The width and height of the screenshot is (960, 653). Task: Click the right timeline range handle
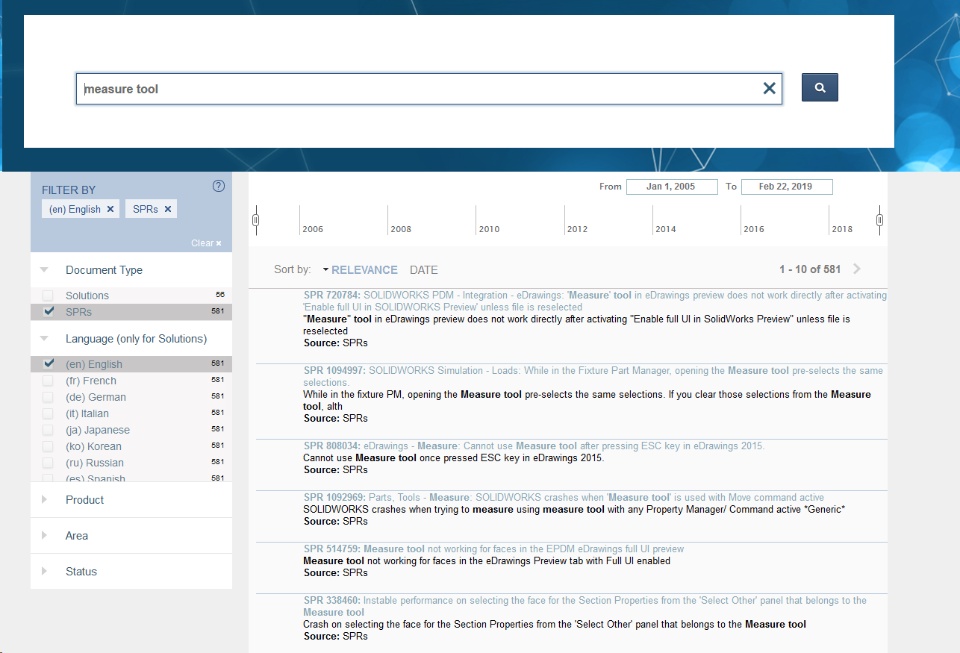879,220
